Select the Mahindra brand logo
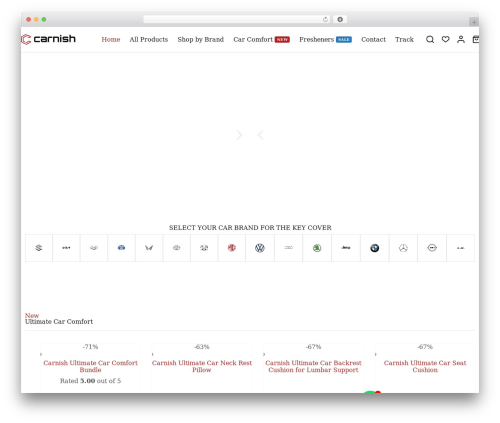500x423 pixels. coord(149,248)
